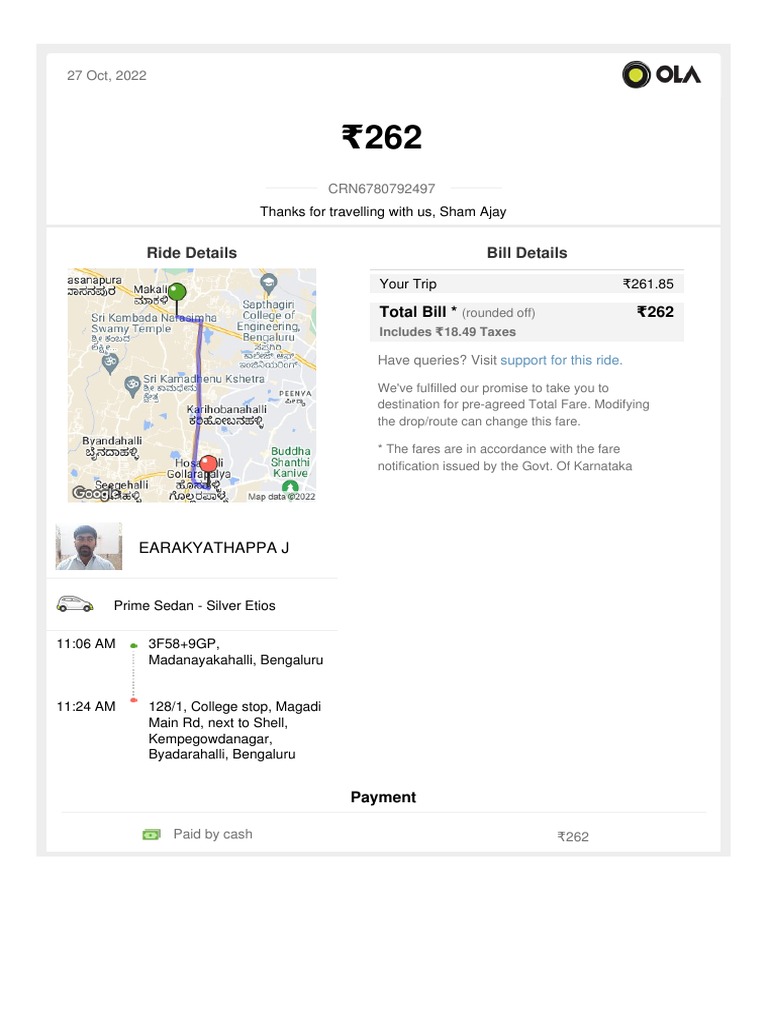Click the Ride Details heading
The height and width of the screenshot is (1024, 768).
pyautogui.click(x=192, y=253)
